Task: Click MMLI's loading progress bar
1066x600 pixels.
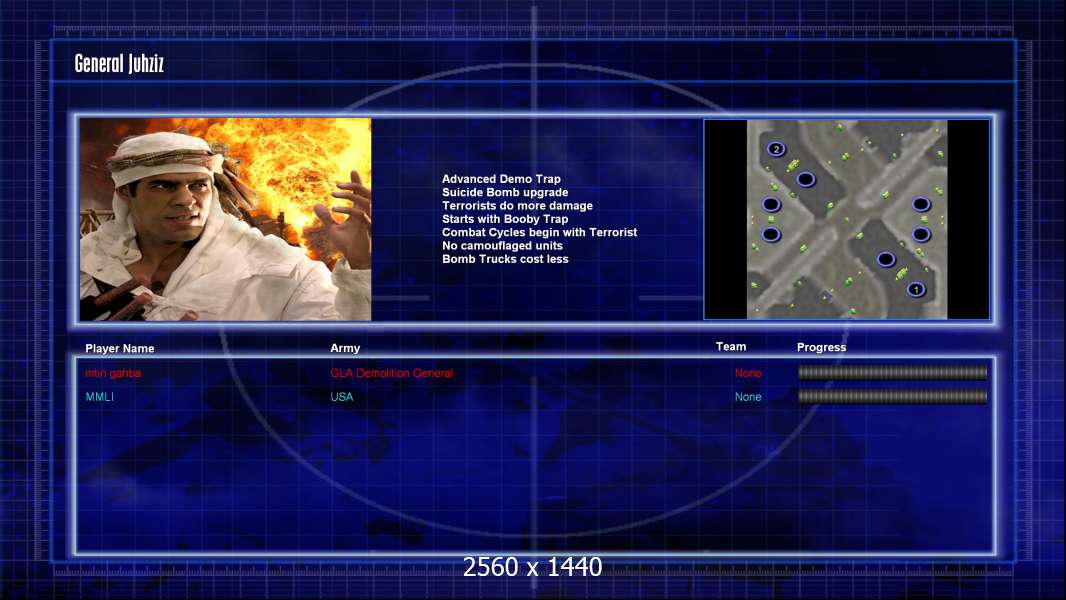Action: [892, 396]
